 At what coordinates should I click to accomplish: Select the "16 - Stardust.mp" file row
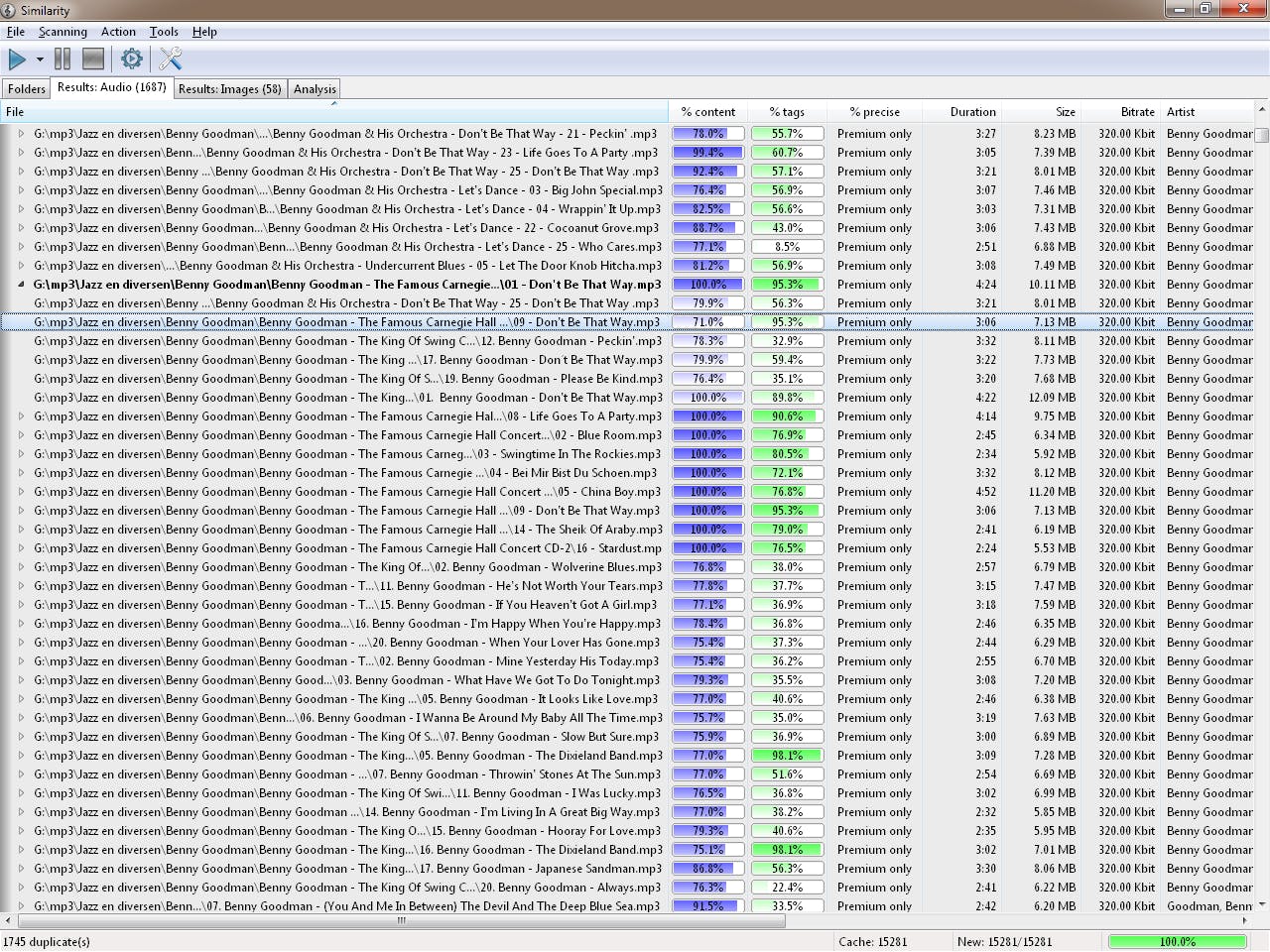click(x=627, y=548)
